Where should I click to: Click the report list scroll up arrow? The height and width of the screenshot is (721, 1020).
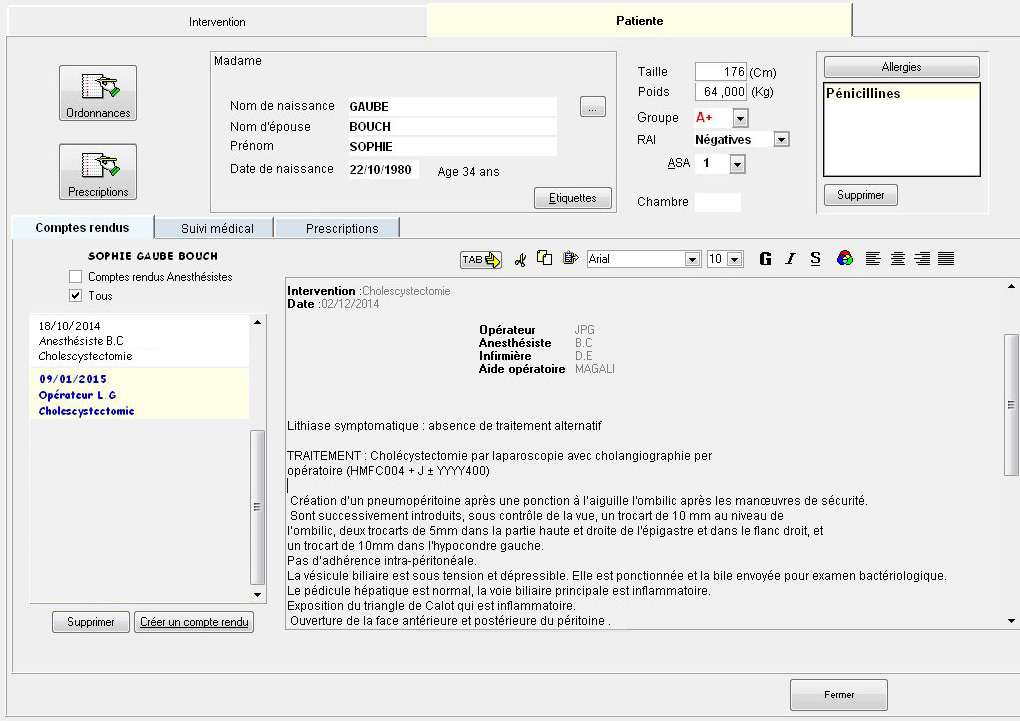[x=258, y=322]
